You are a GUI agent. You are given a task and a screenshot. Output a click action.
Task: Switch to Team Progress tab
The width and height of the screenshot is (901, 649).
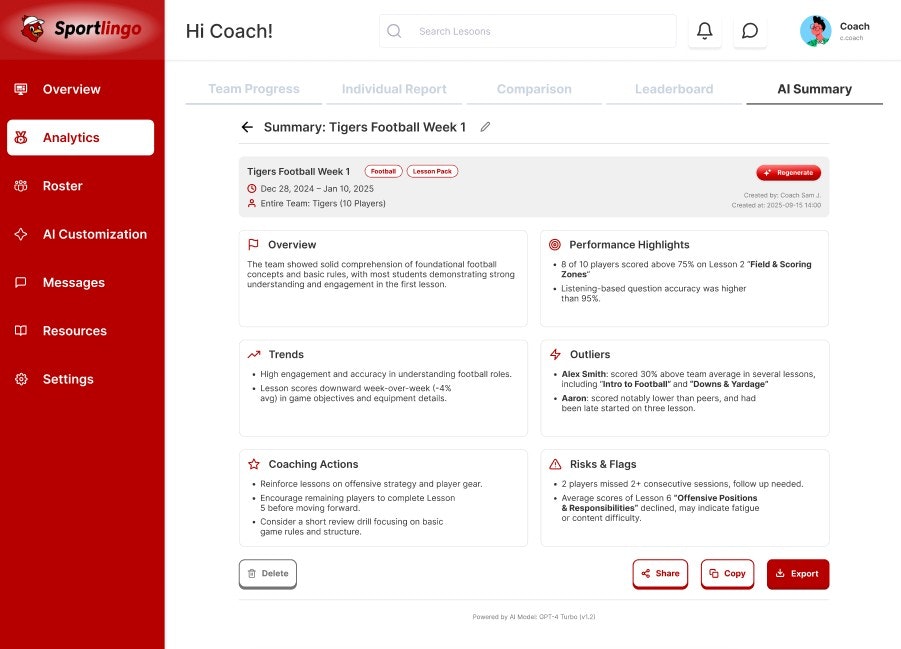click(253, 89)
